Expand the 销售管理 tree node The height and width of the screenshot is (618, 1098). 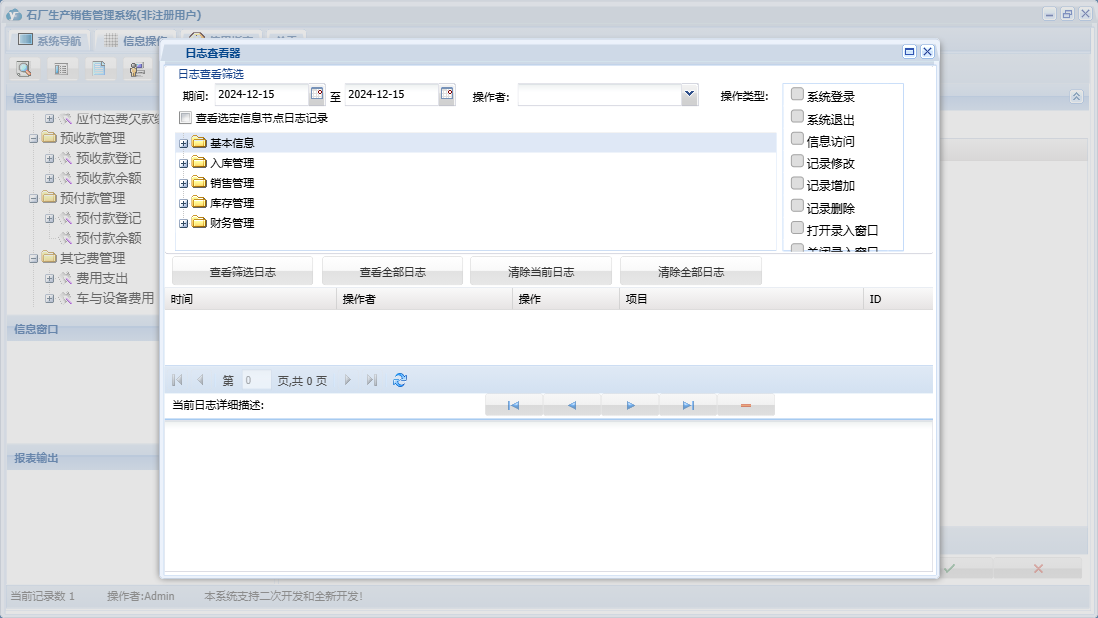183,183
